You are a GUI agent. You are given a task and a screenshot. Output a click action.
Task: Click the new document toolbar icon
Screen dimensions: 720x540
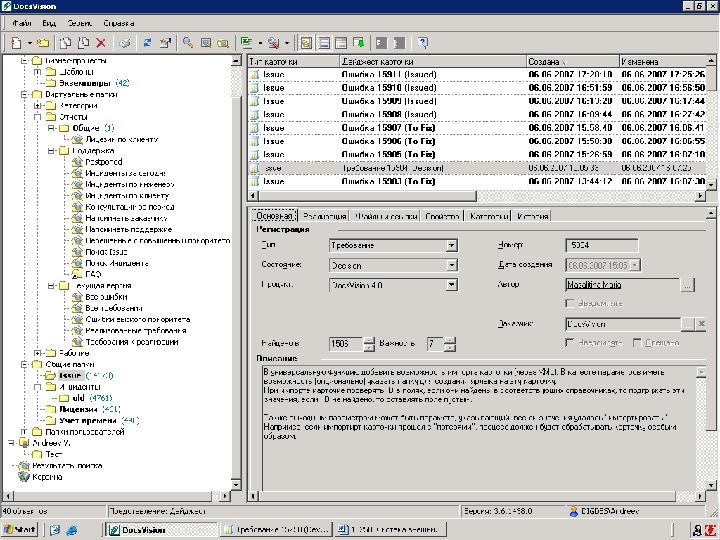tap(17, 43)
